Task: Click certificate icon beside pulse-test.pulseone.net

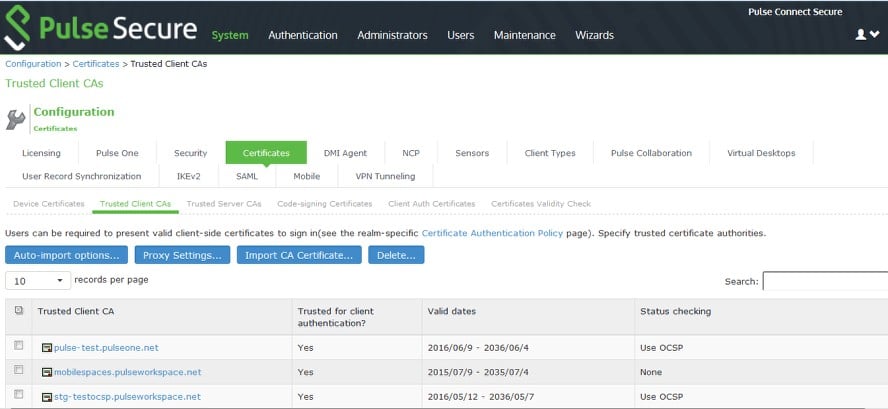Action: point(47,348)
